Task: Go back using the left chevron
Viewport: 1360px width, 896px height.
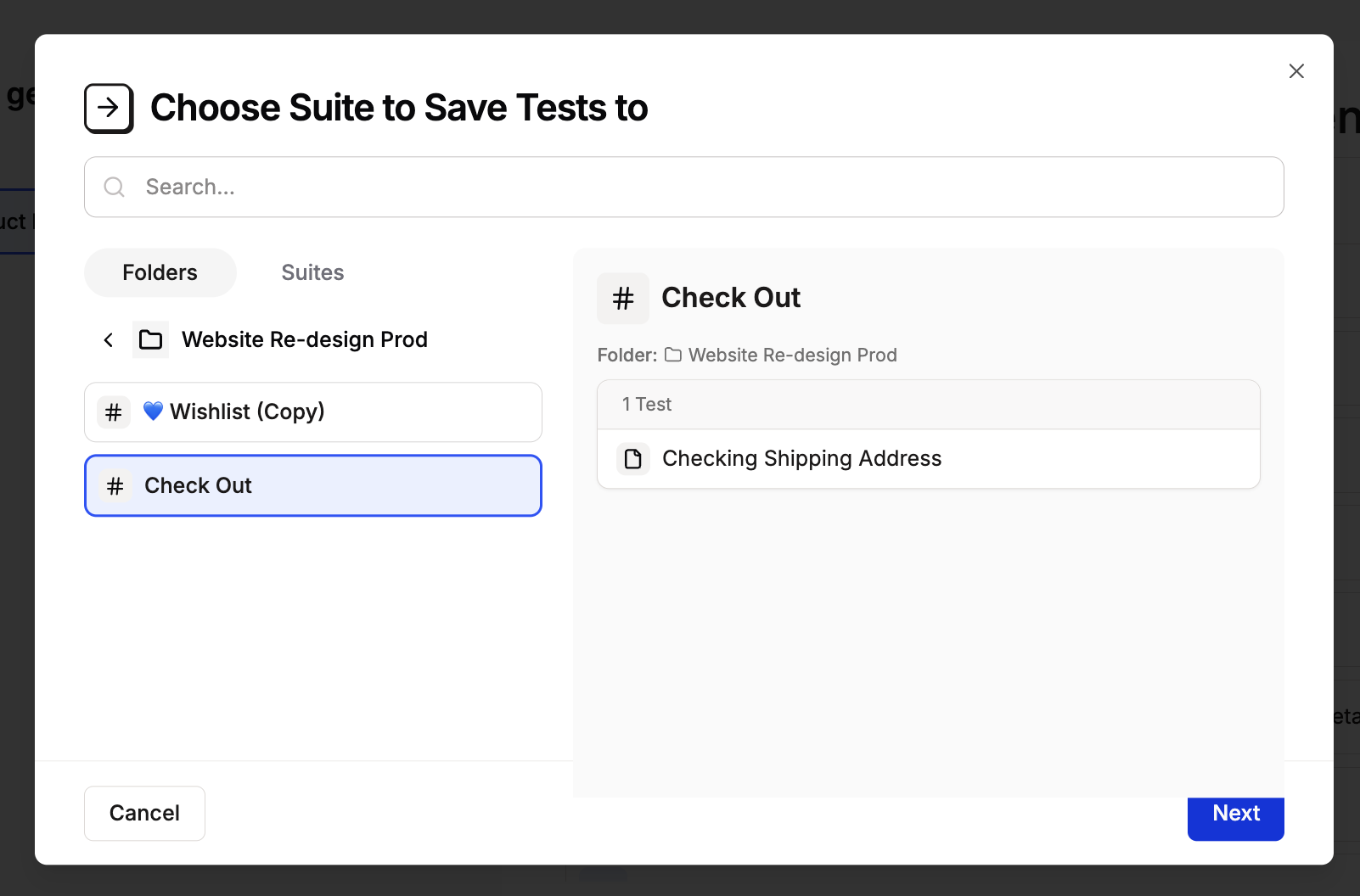Action: (109, 340)
